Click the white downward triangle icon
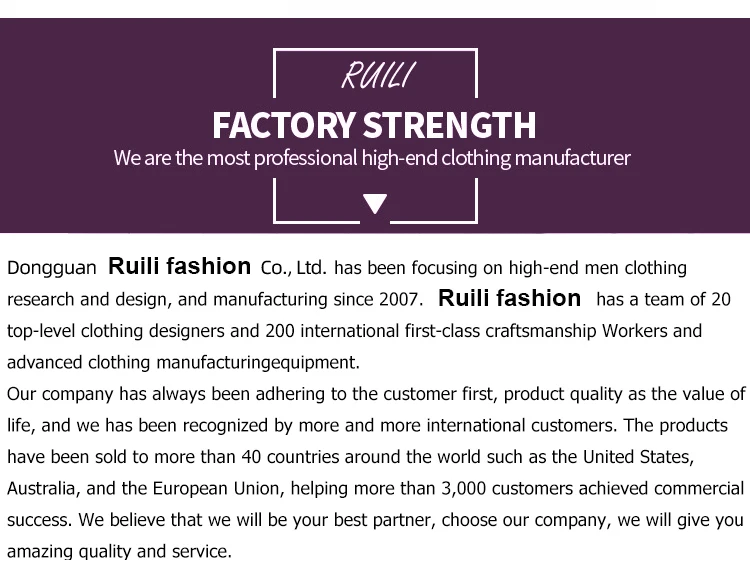The image size is (750, 563). 375,205
